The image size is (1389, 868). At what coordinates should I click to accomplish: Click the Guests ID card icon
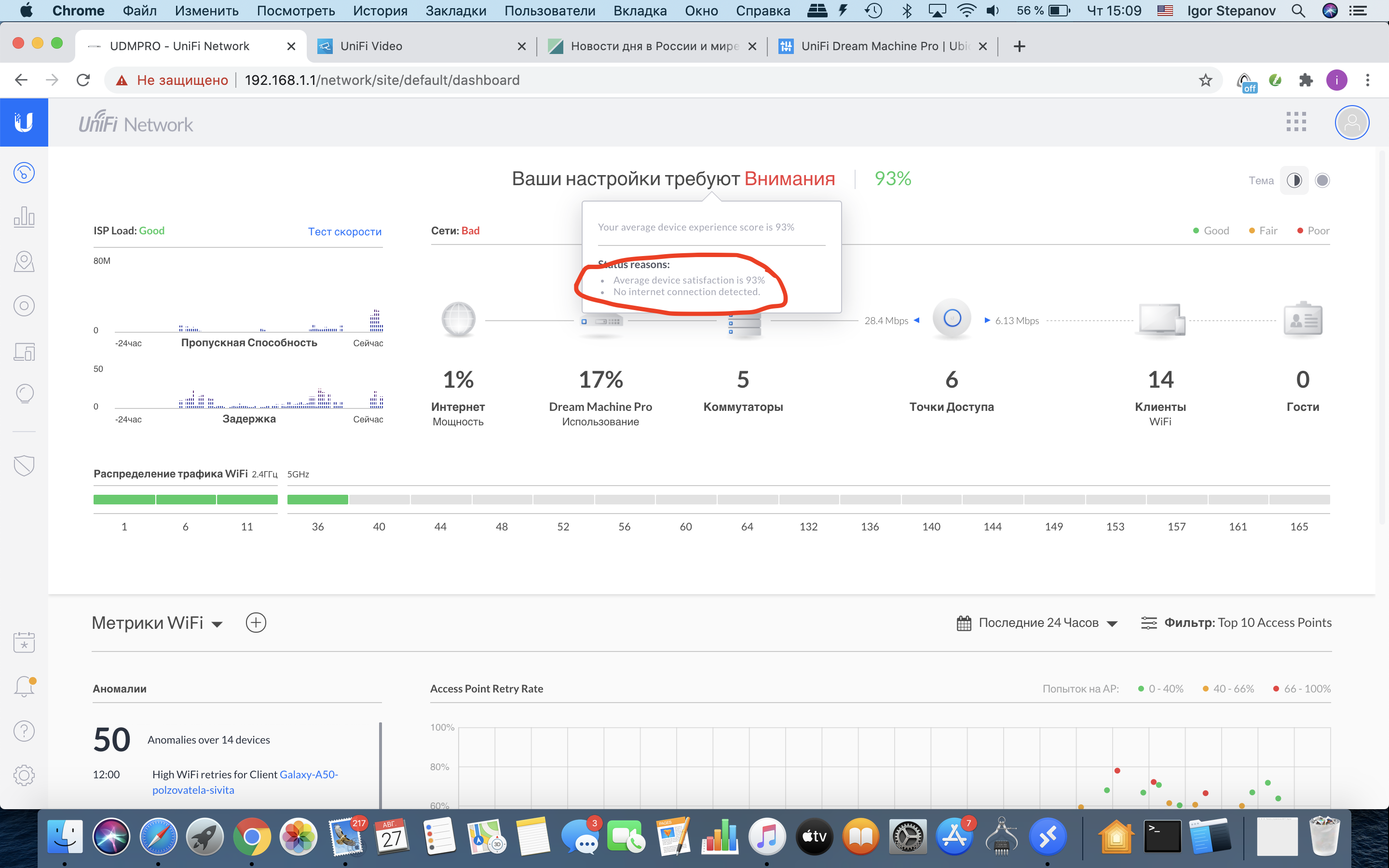click(x=1303, y=319)
